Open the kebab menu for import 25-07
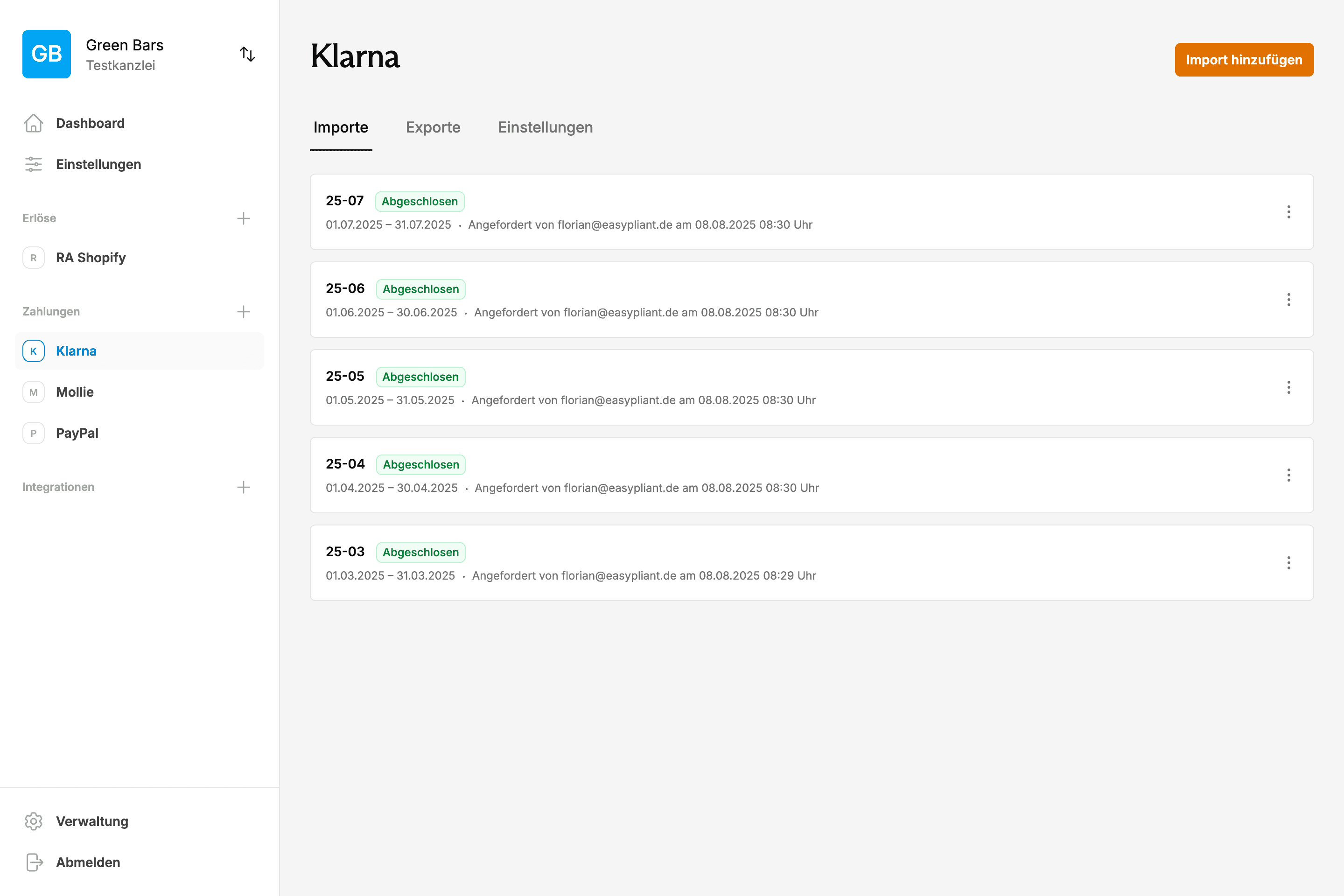The image size is (1344, 896). 1289,212
